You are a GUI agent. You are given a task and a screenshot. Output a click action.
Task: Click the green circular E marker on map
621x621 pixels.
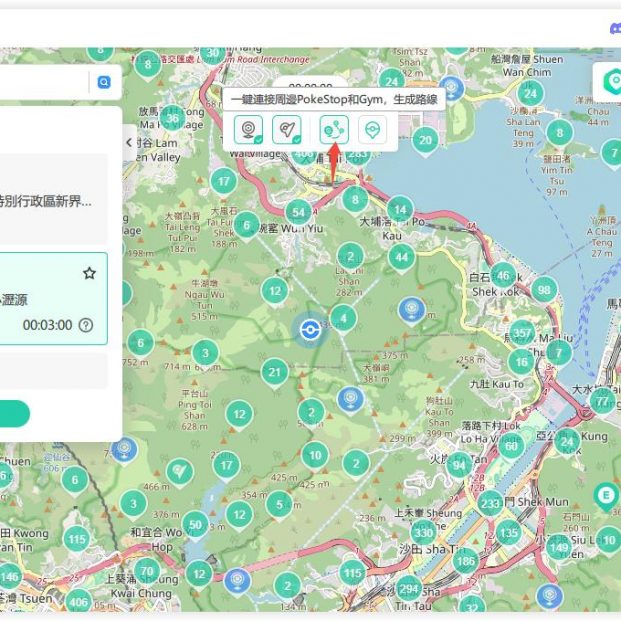[x=605, y=495]
